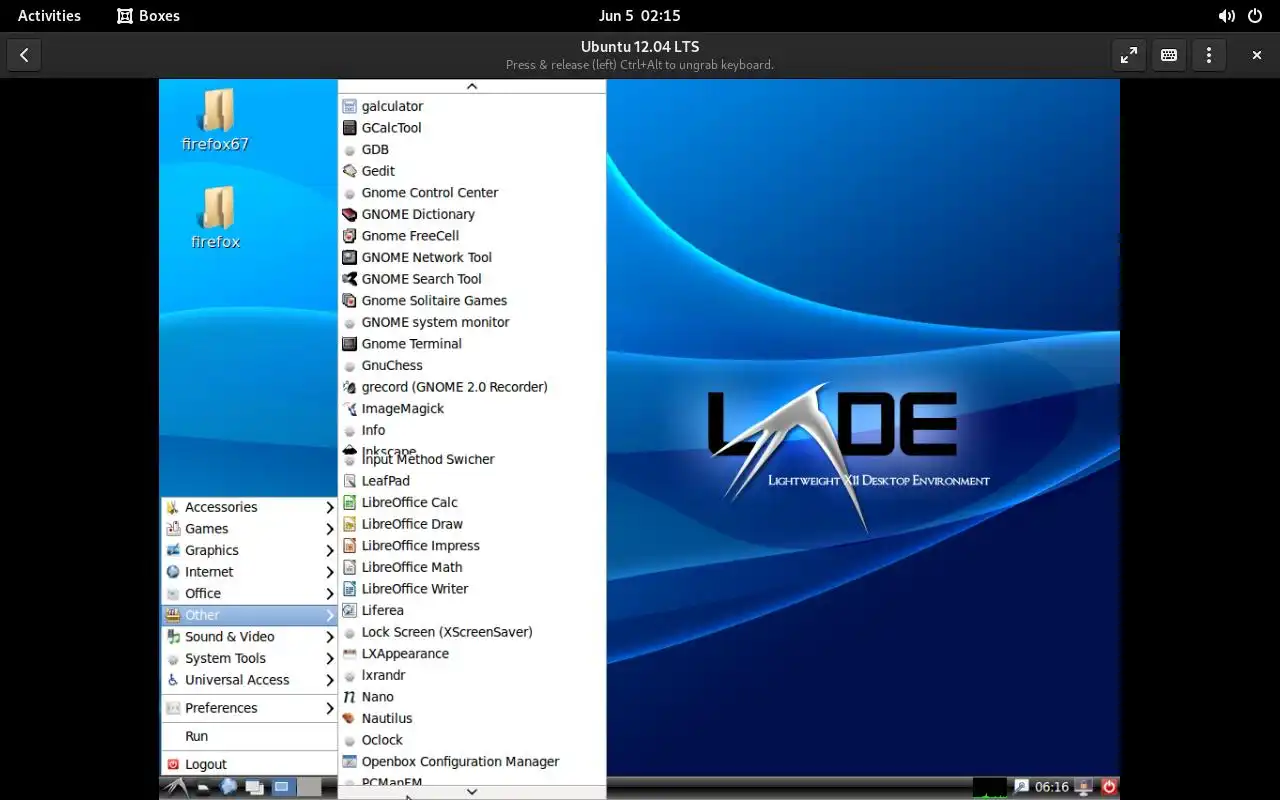Open the firefox desktop folder

click(215, 218)
